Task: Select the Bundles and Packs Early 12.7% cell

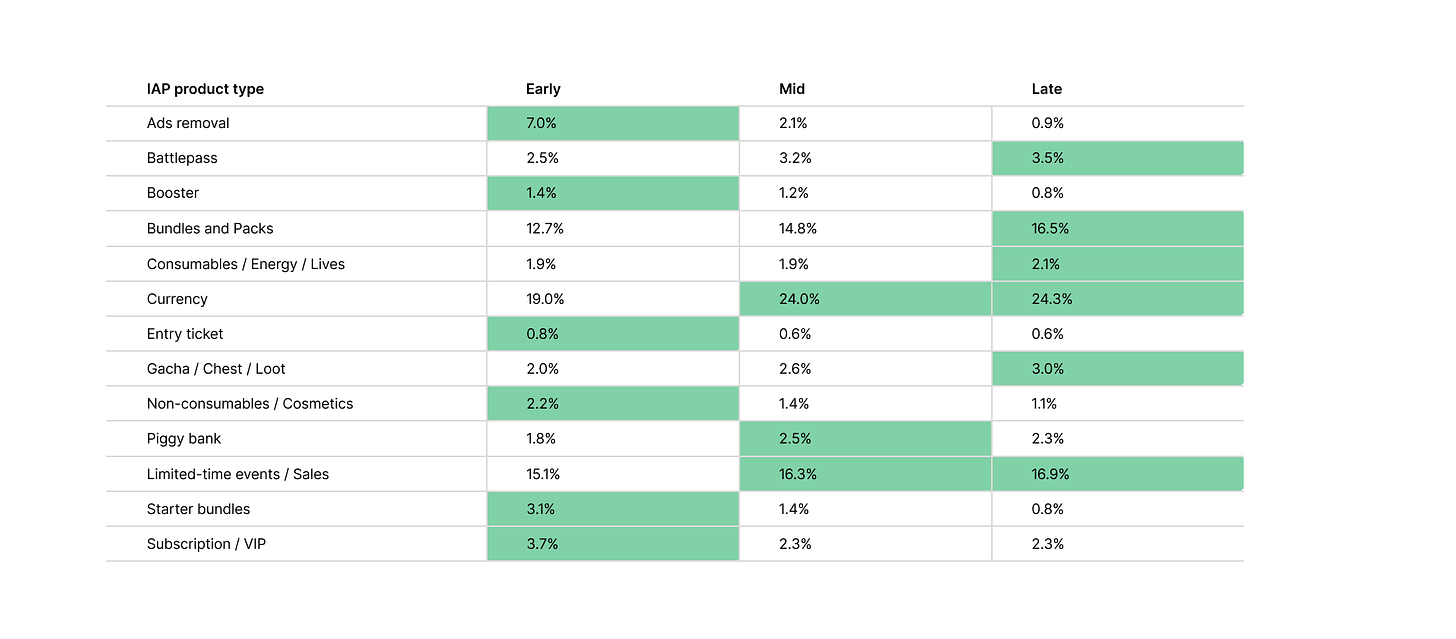Action: click(612, 228)
